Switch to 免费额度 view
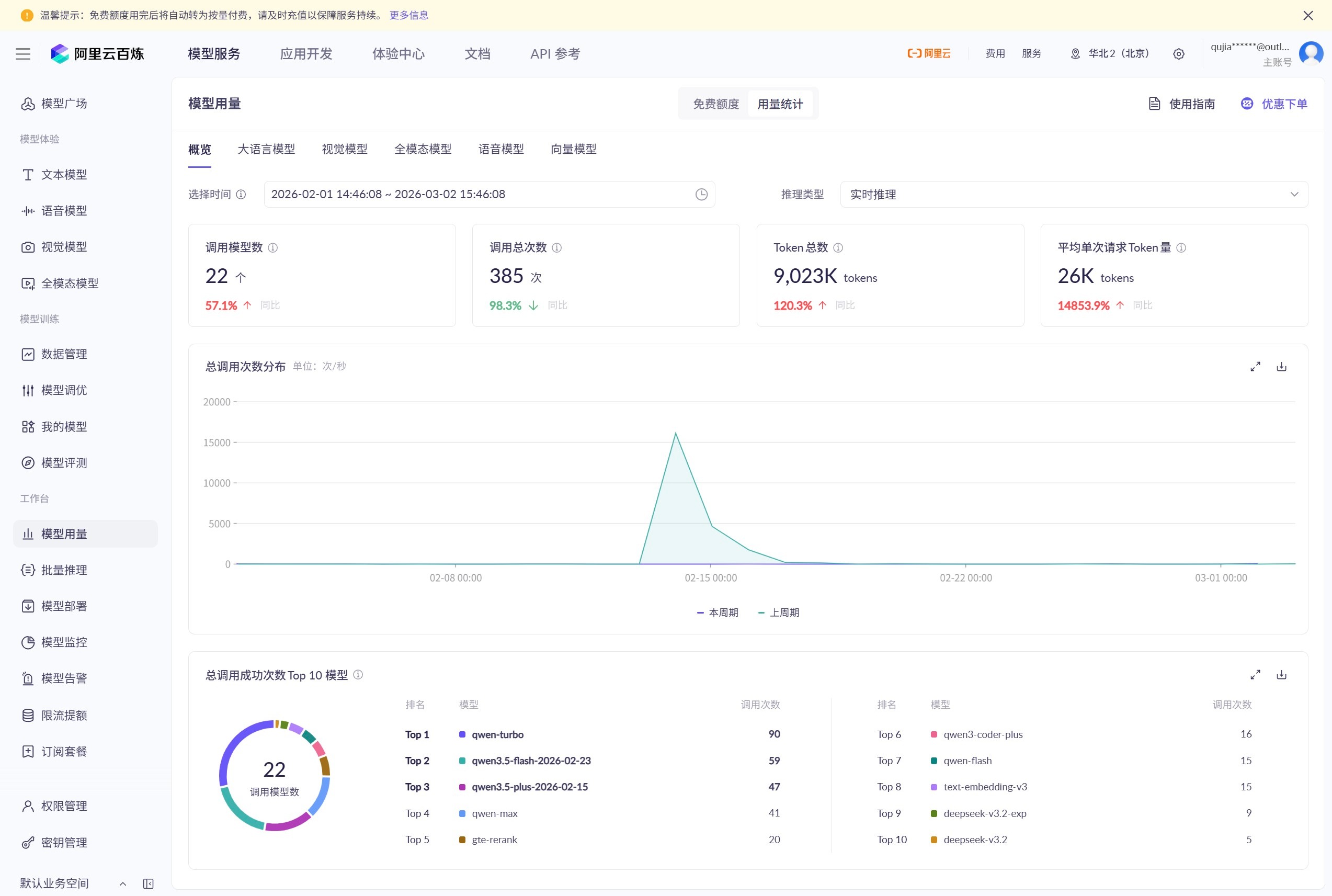 716,104
